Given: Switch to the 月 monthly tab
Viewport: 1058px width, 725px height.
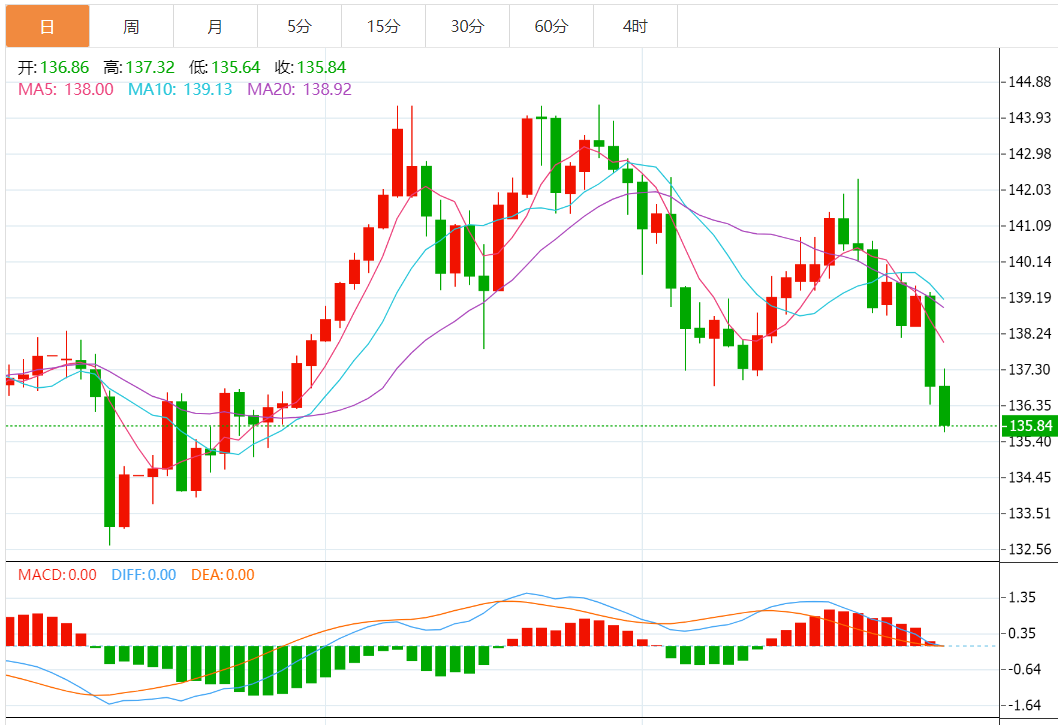Looking at the screenshot, I should [215, 26].
